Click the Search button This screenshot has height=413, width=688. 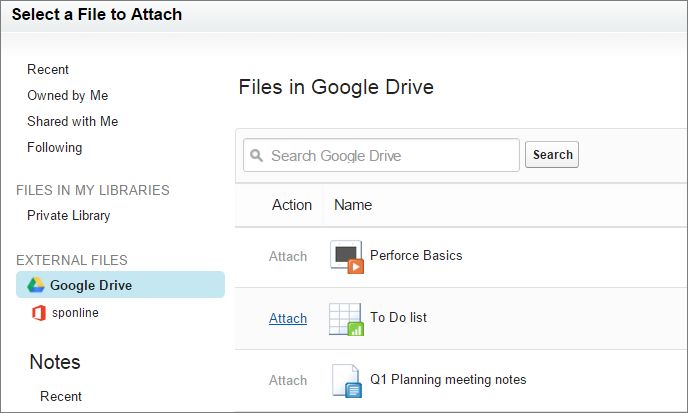552,154
